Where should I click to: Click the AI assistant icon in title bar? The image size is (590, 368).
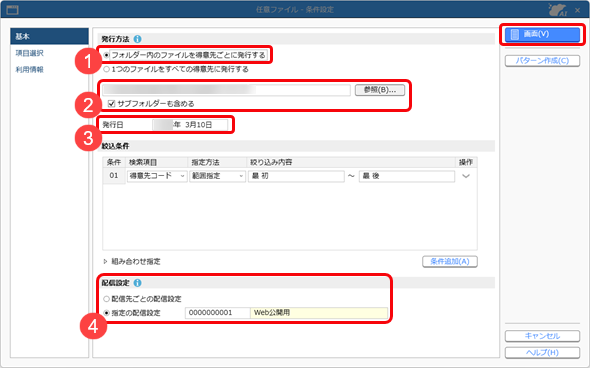click(x=558, y=9)
